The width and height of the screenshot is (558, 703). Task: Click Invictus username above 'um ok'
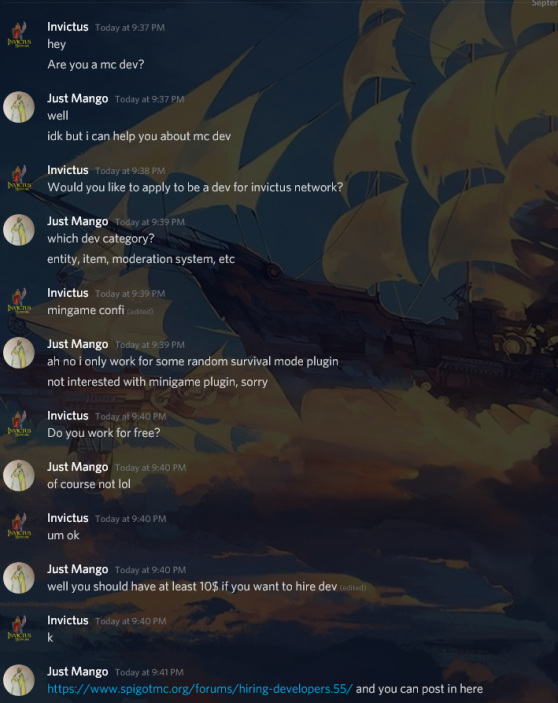[68, 518]
